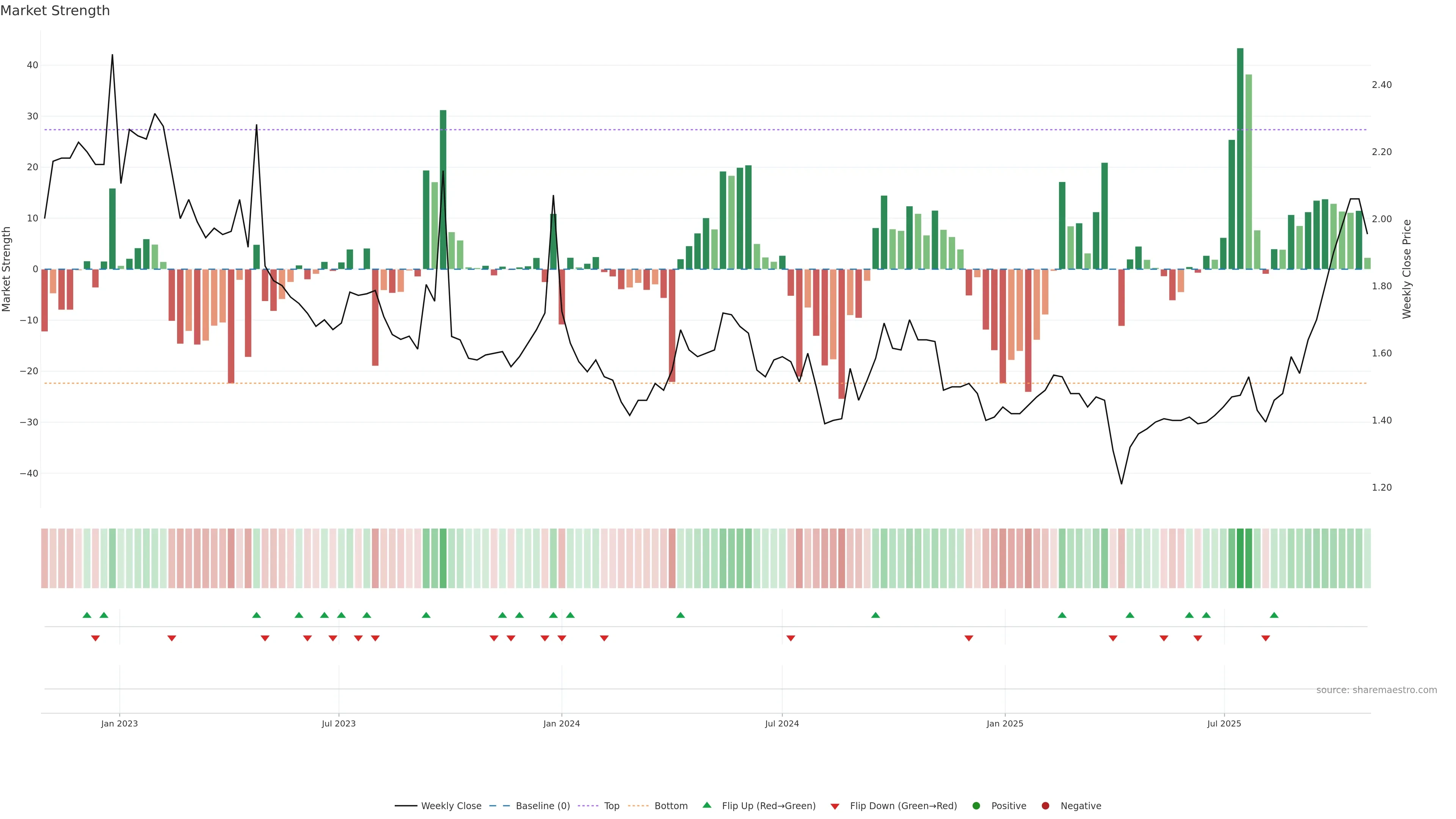Click the Negative red circle legend icon

point(1045,805)
